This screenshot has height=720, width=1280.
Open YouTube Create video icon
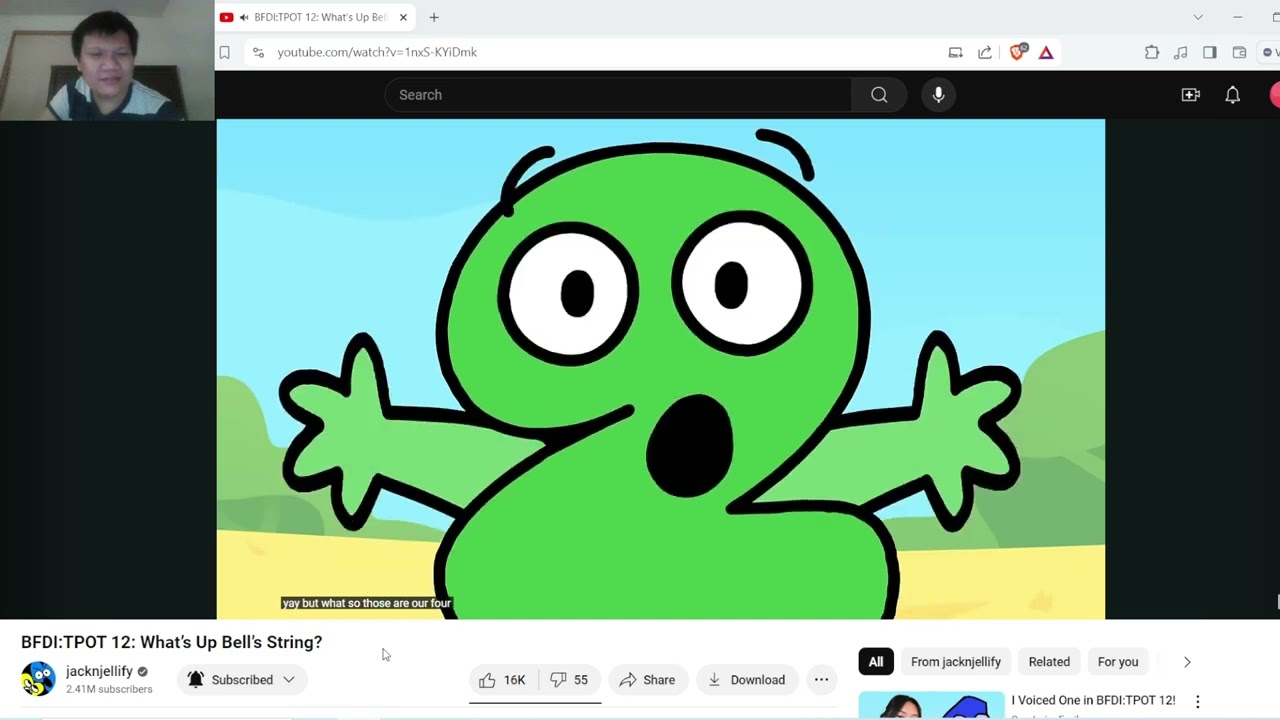(1190, 95)
